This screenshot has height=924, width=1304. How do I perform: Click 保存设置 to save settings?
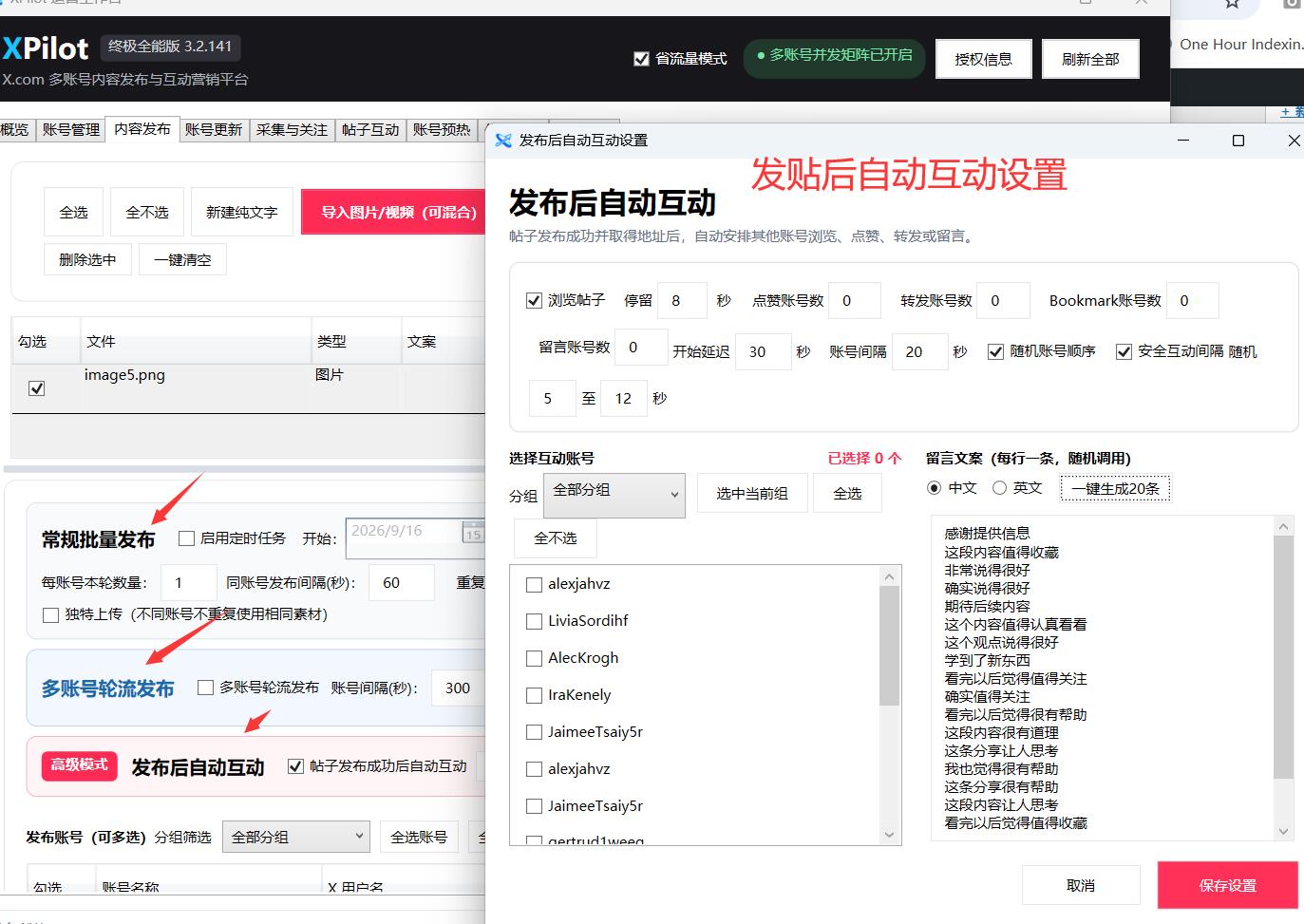click(x=1227, y=885)
